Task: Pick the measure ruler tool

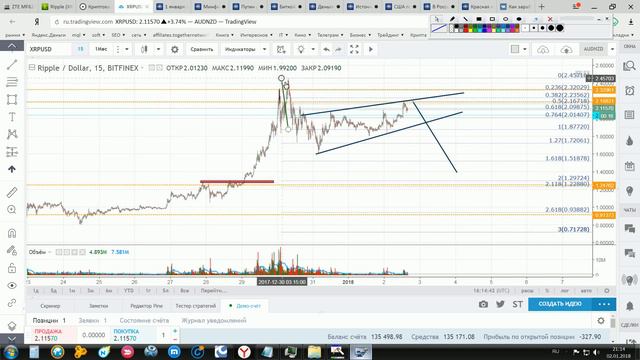Action: [x=12, y=192]
